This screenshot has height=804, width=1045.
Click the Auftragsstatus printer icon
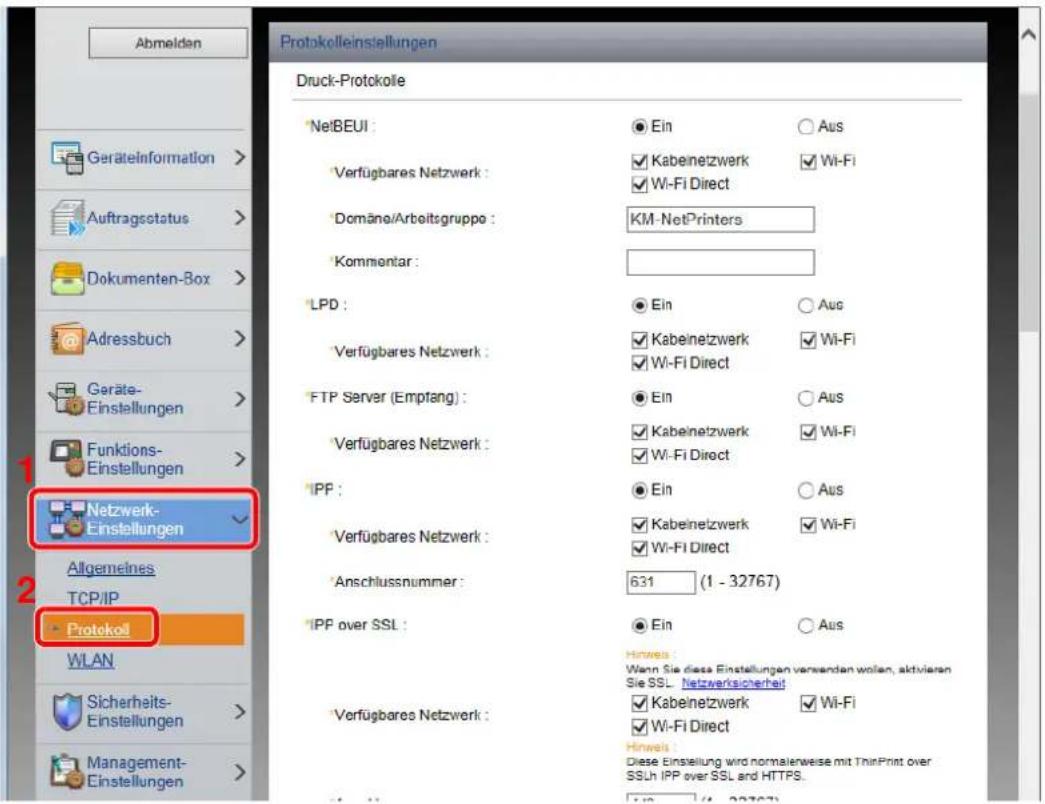67,218
